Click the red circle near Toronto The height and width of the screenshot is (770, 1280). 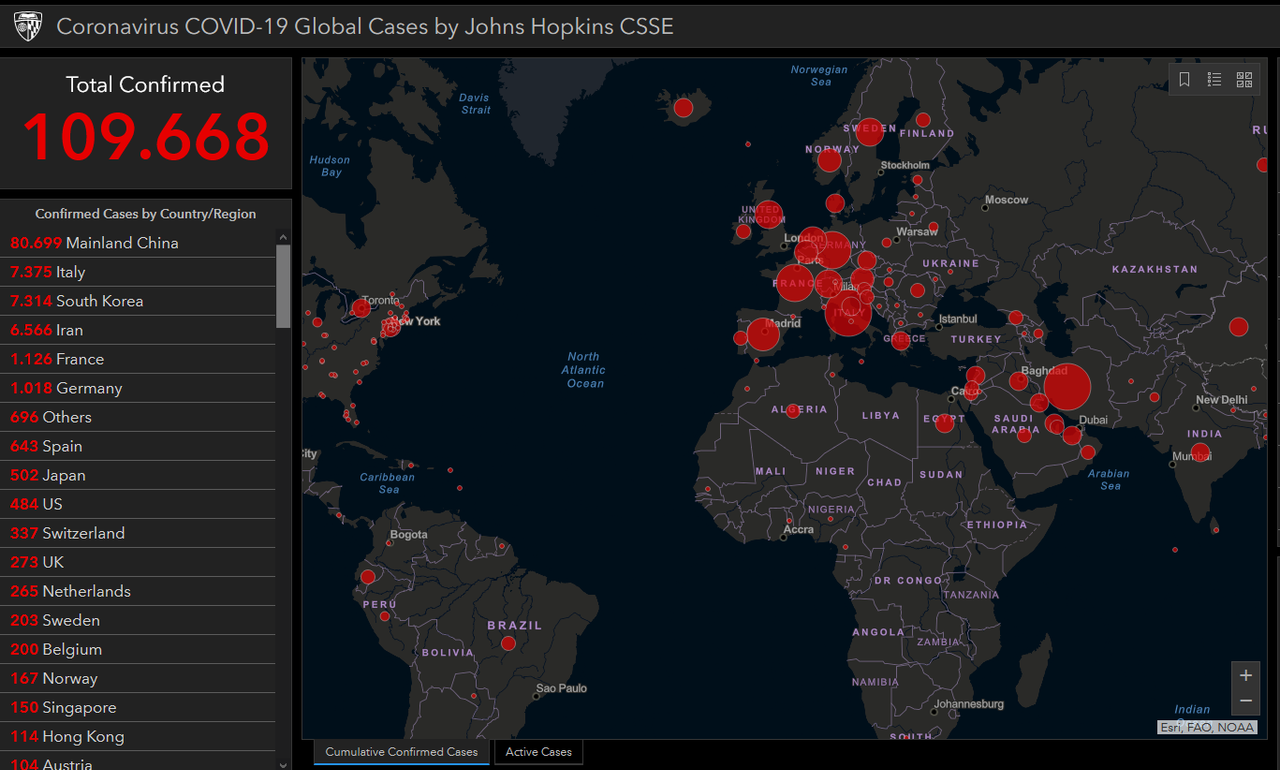pyautogui.click(x=361, y=309)
